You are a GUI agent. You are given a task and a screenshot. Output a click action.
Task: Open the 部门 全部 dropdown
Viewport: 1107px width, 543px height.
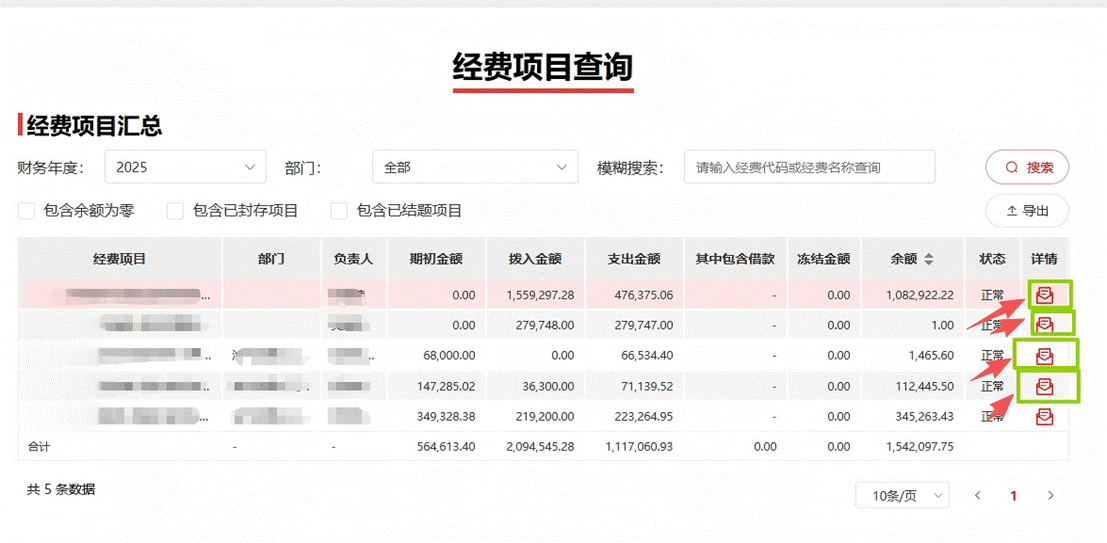click(474, 167)
